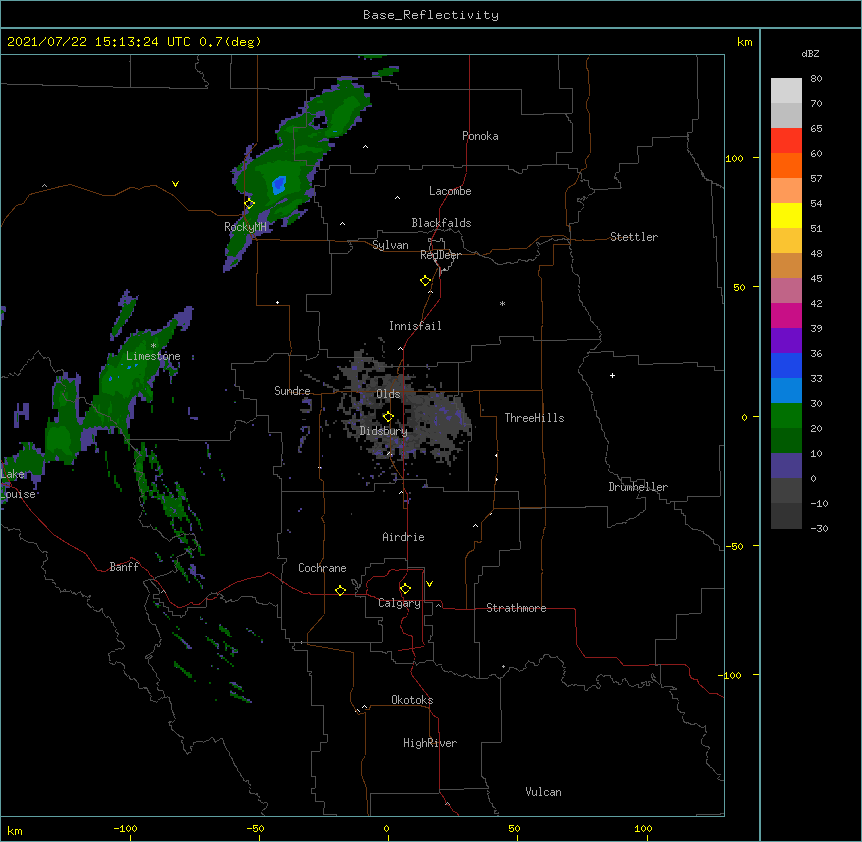The width and height of the screenshot is (862, 842).
Task: Click the yellow V marker northeast of Calgary
Action: 429,584
